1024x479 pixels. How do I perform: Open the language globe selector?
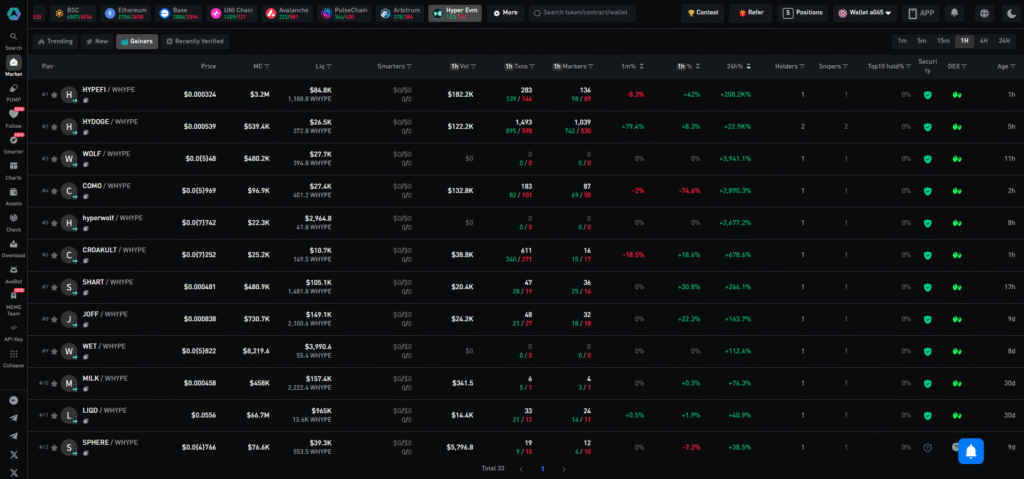click(x=985, y=13)
